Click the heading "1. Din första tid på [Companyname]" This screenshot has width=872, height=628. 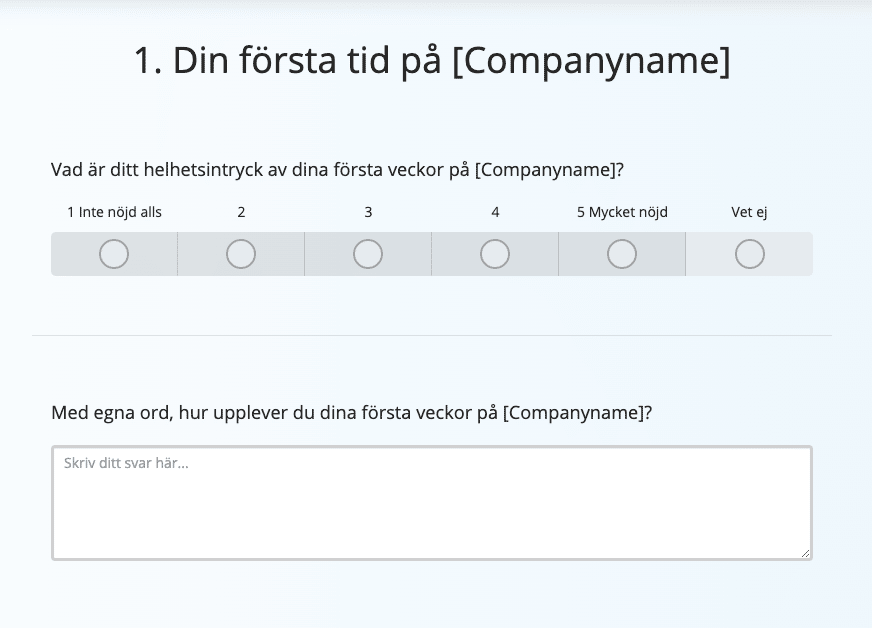click(434, 62)
